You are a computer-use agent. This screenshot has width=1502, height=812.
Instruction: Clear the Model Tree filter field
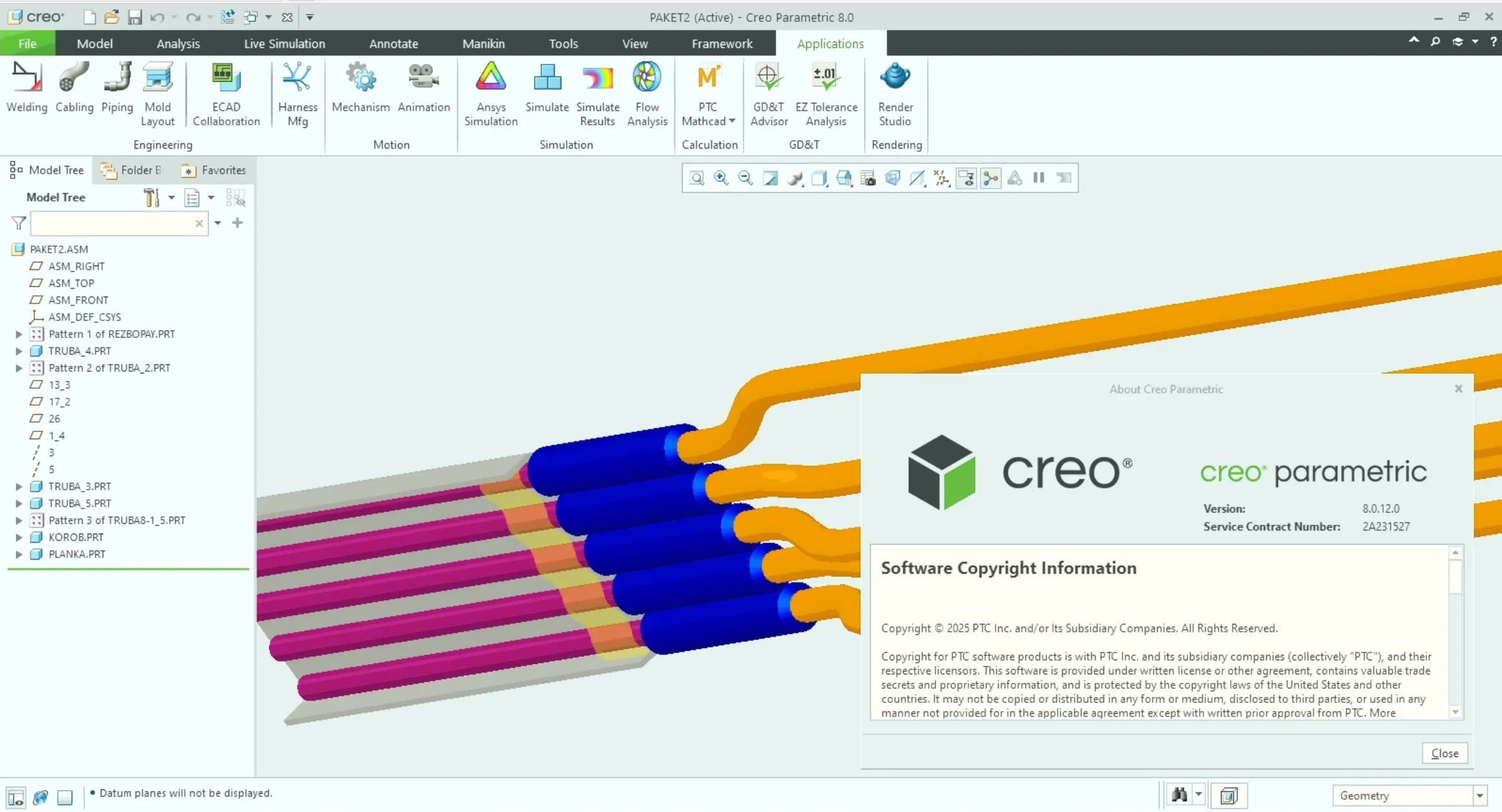[x=199, y=224]
